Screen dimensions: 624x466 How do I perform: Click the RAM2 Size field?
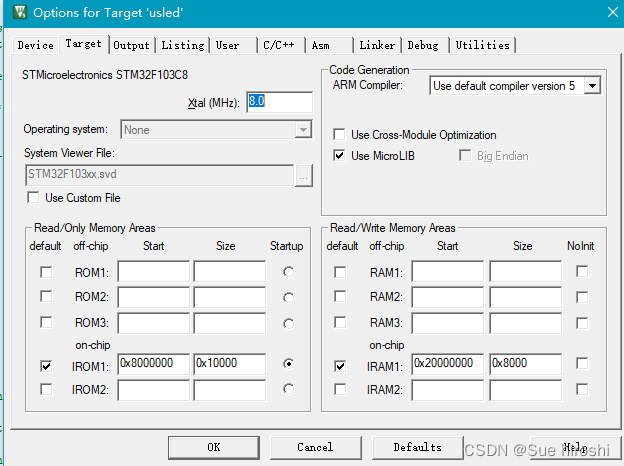[526, 297]
